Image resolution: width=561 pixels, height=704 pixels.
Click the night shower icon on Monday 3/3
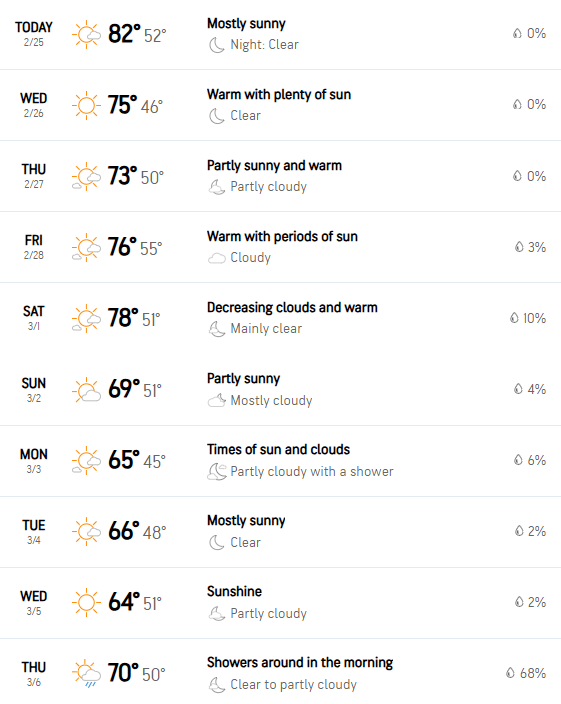click(x=216, y=471)
